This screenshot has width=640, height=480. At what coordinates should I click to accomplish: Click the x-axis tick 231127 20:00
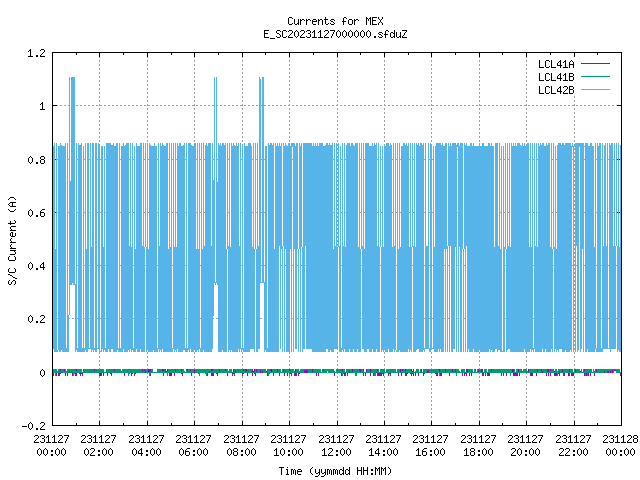tap(525, 446)
